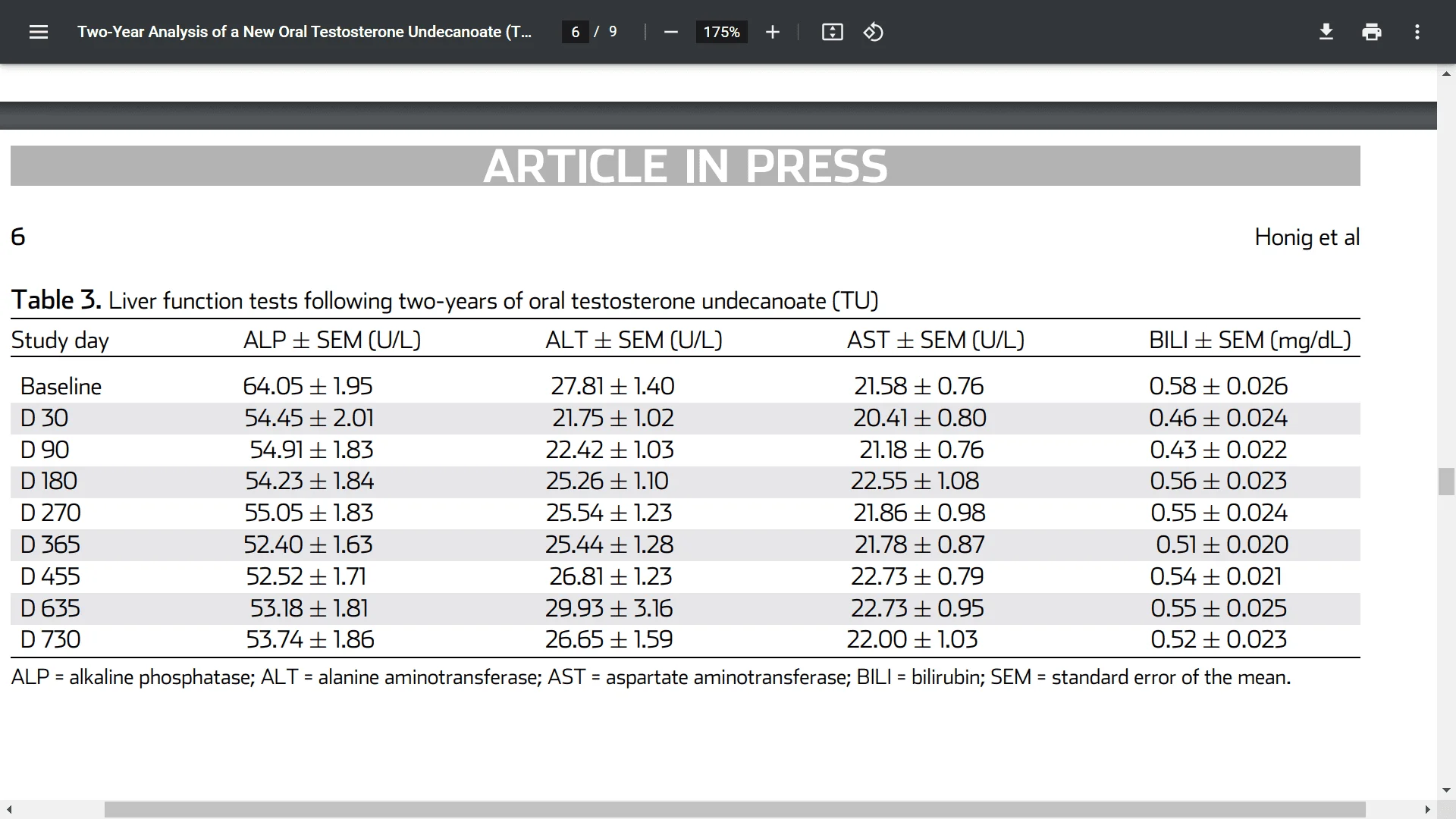The height and width of the screenshot is (819, 1456).
Task: Click the ALP value '64.05 ± 1.95'
Action: coord(308,387)
